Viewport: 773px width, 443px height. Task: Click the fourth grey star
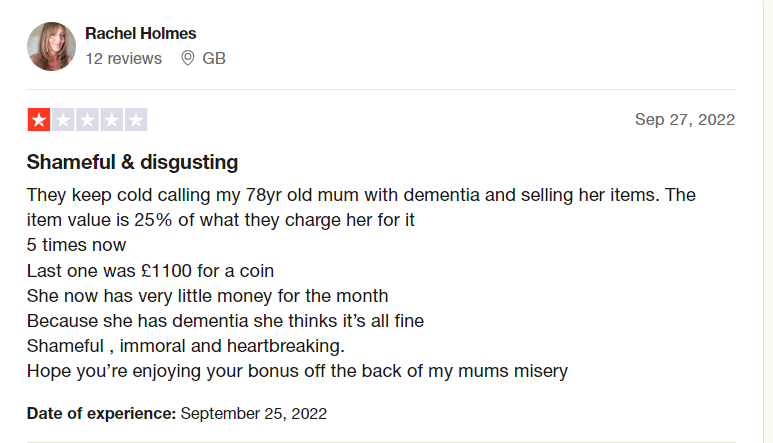111,120
